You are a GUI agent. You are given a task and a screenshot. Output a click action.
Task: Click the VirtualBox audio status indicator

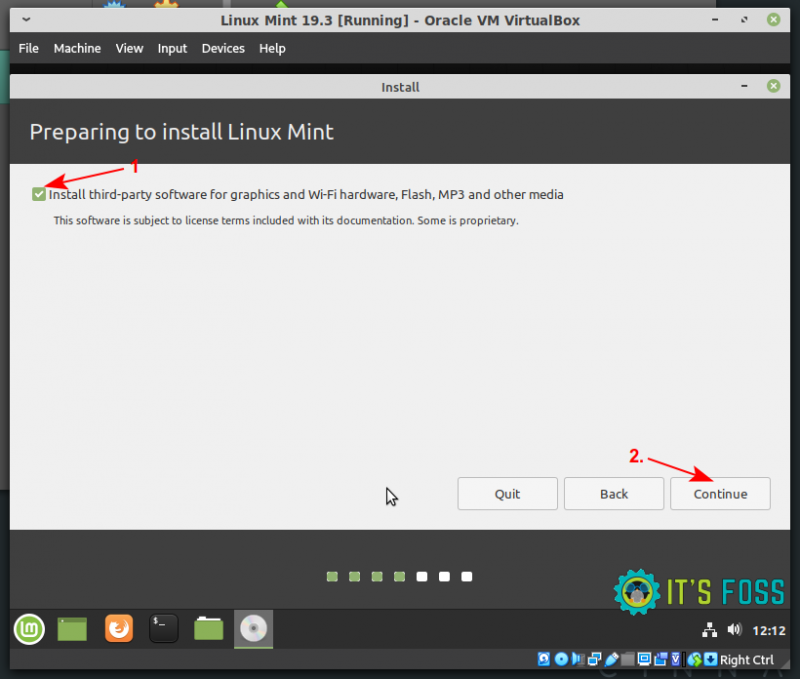click(578, 659)
